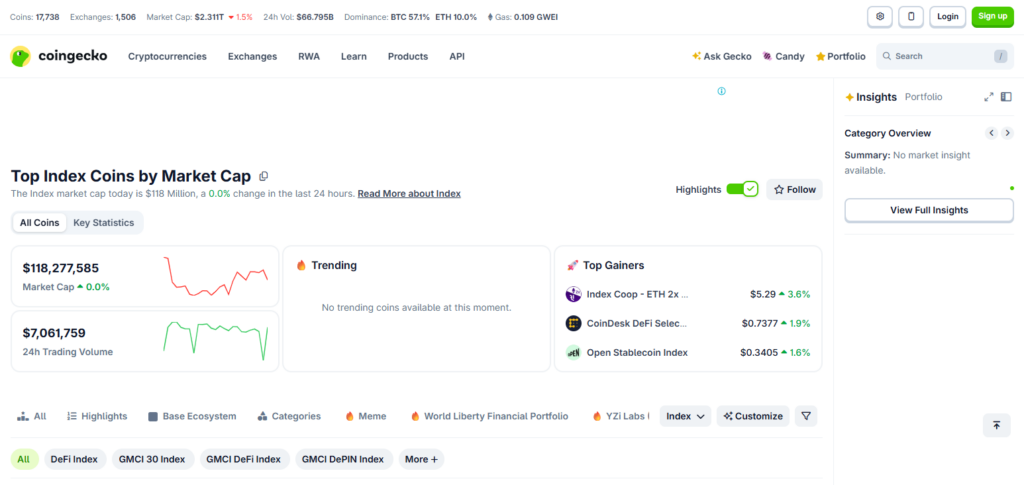
Task: Select the Meme category tab
Action: [366, 416]
